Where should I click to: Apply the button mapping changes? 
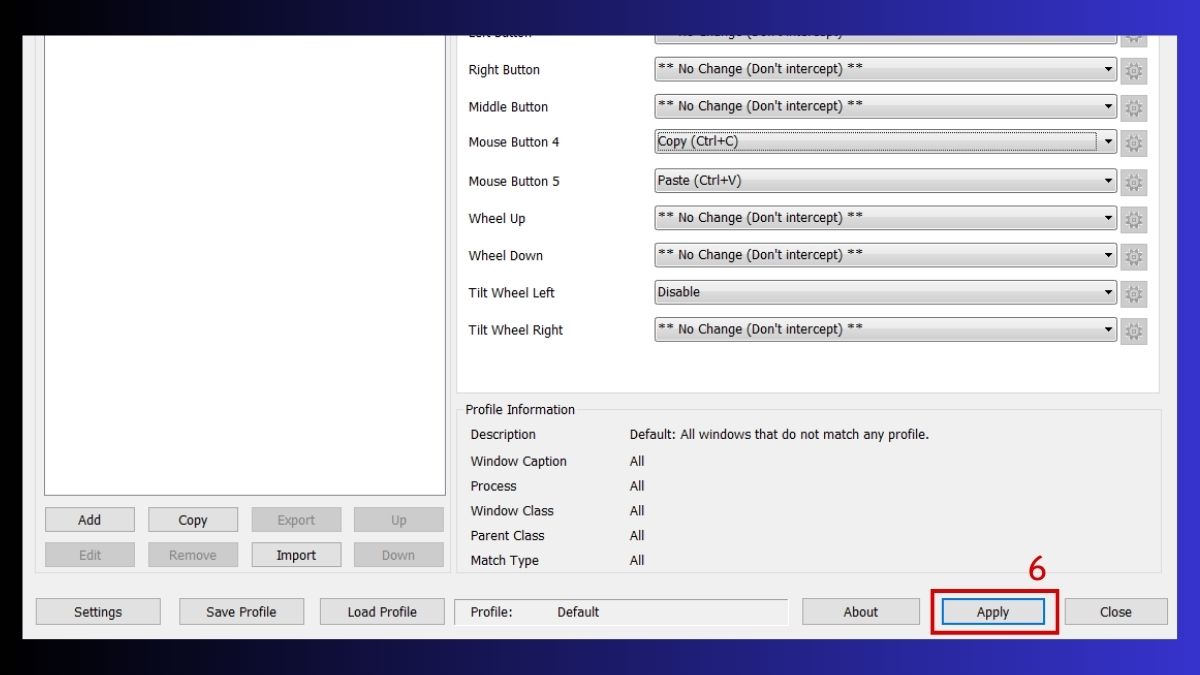[993, 612]
